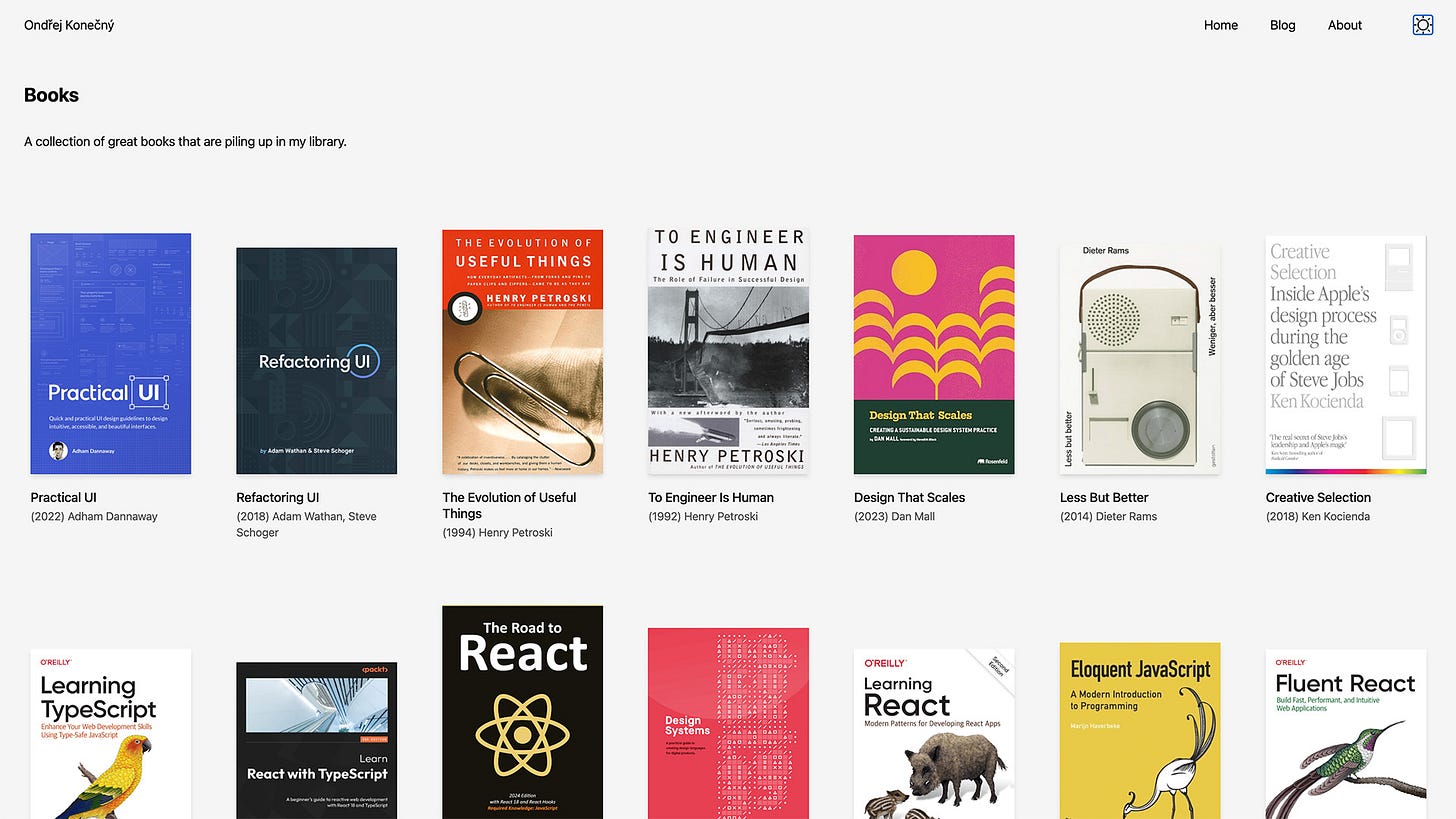Go to the Blog page
Image resolution: width=1456 pixels, height=819 pixels.
(x=1283, y=25)
